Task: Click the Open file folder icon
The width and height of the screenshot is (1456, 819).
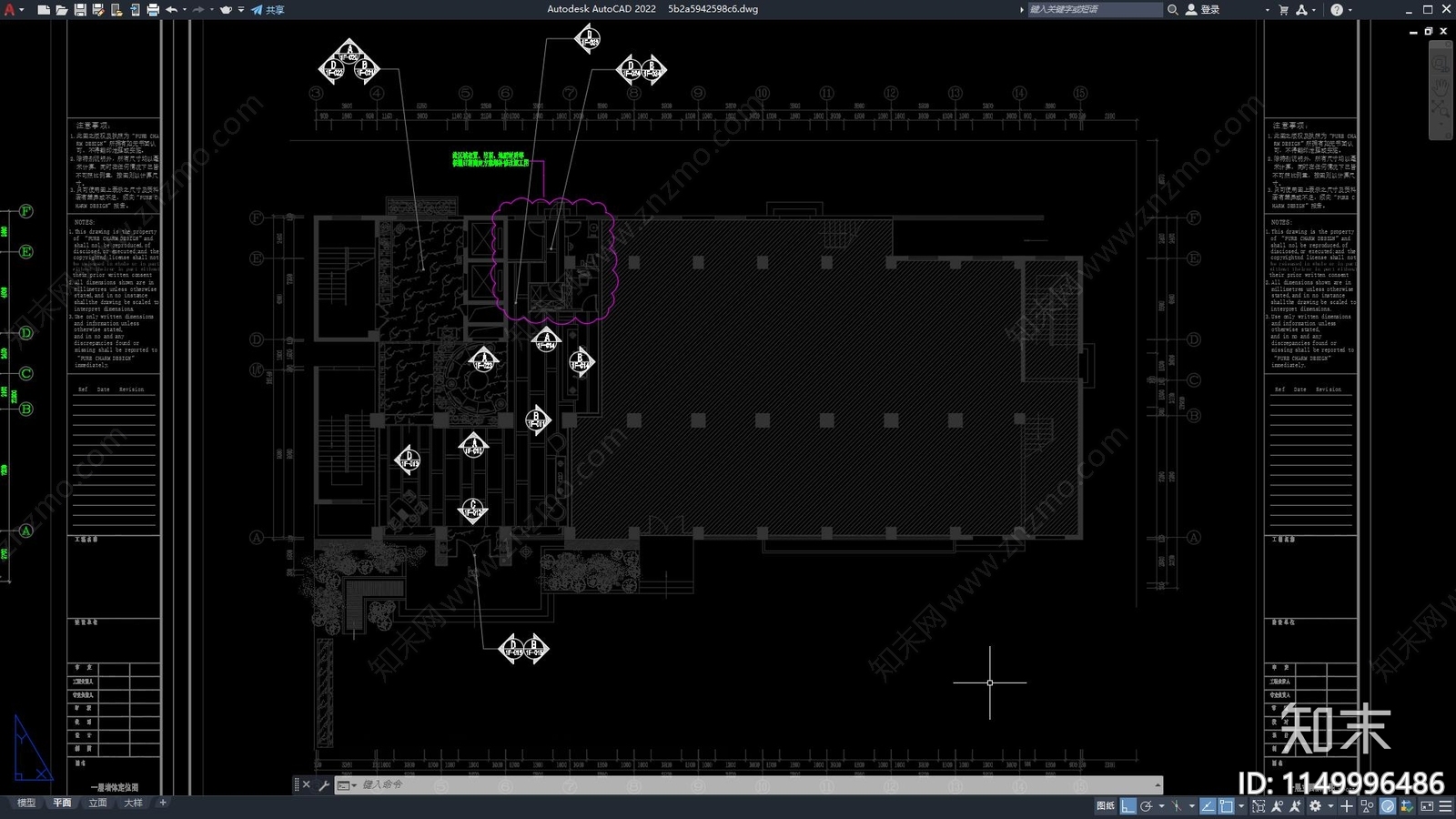Action: 61,10
